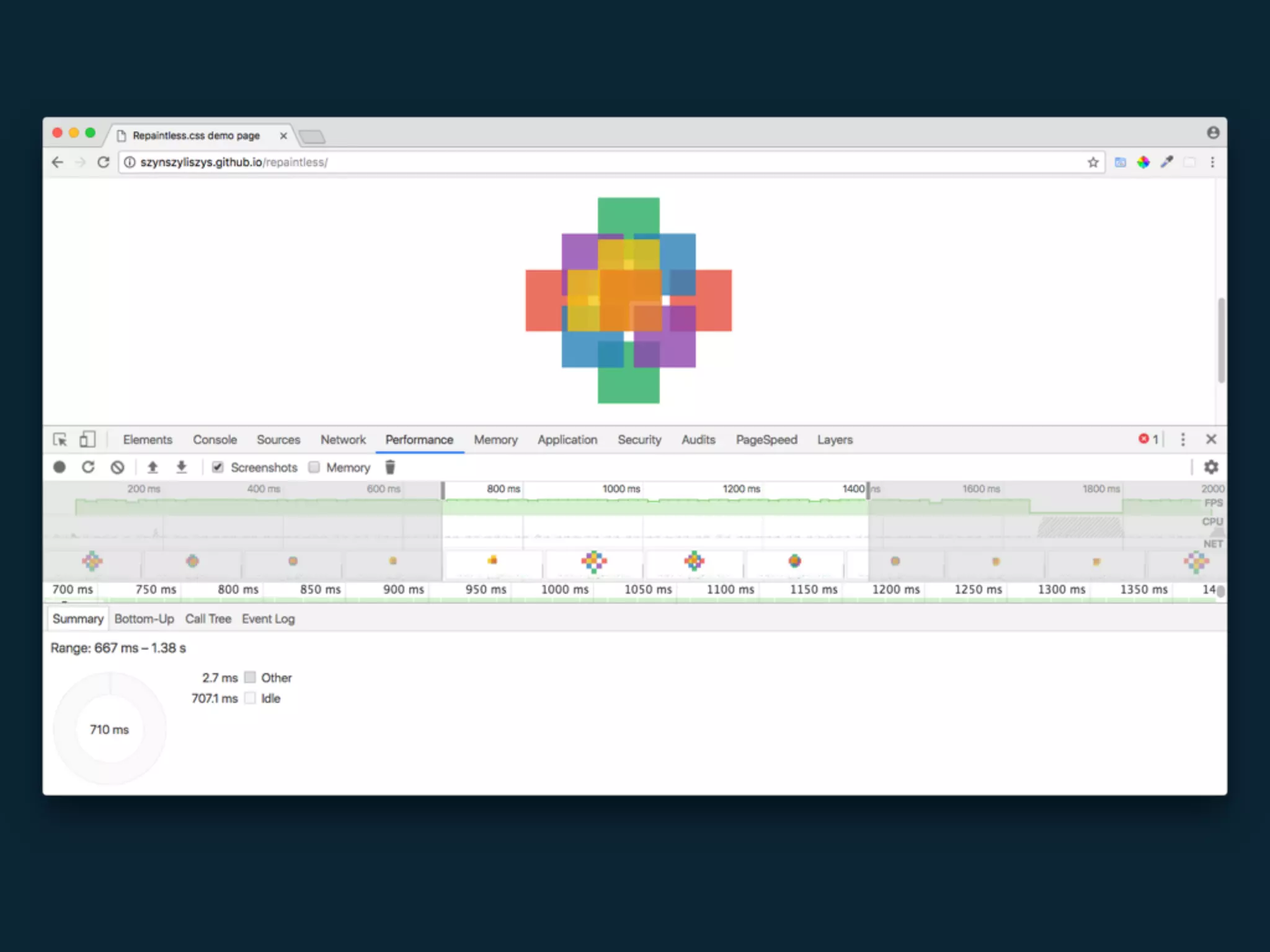Viewport: 1270px width, 952px height.
Task: Switch to the Network tab
Action: pos(343,439)
